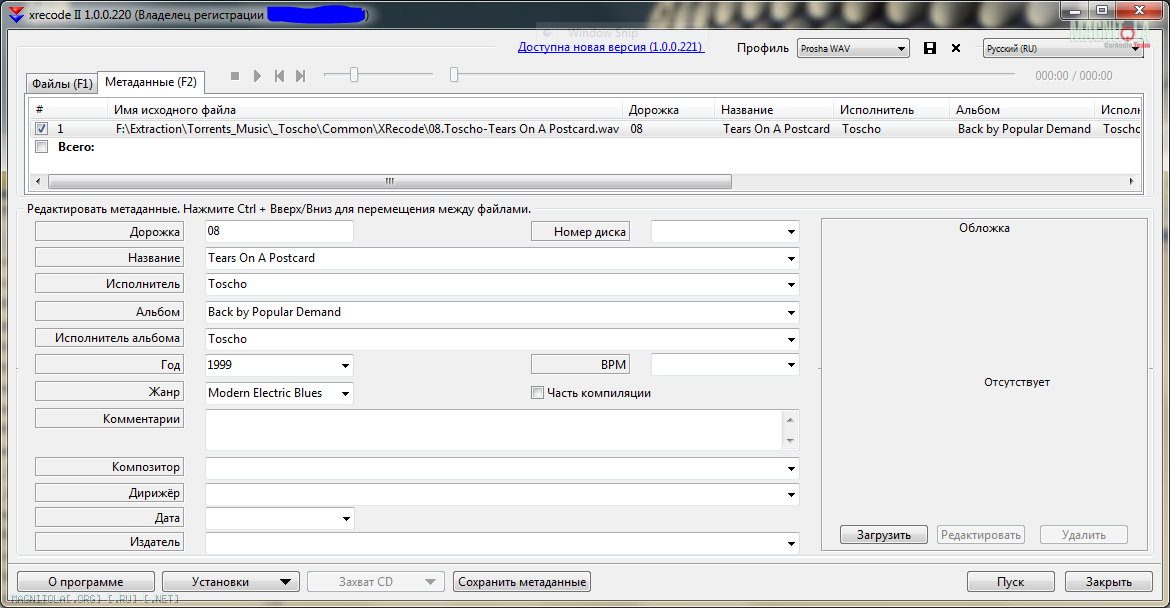Save profile with the floppy disk icon
Screen dimensions: 1170x608
(930, 48)
